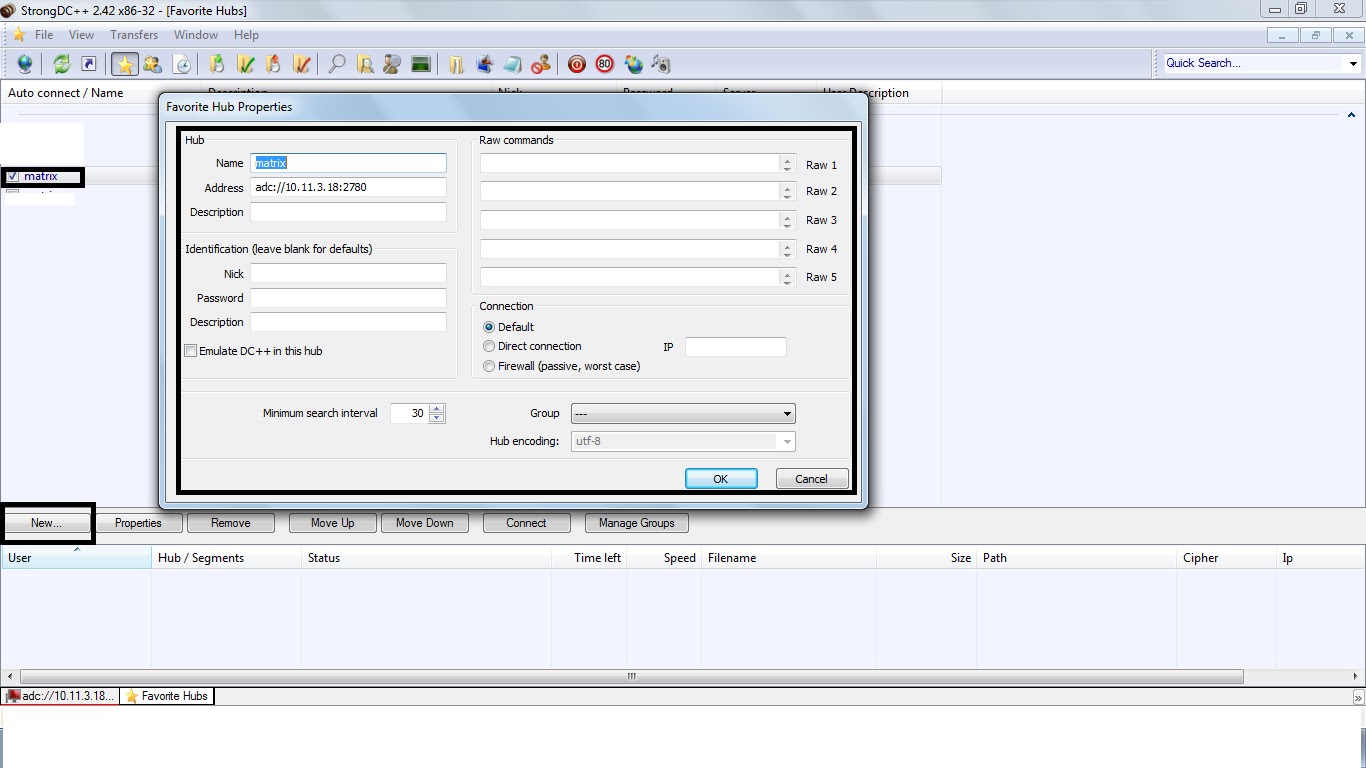The height and width of the screenshot is (768, 1366).
Task: Open the Hub encoding combo box
Action: click(x=683, y=441)
